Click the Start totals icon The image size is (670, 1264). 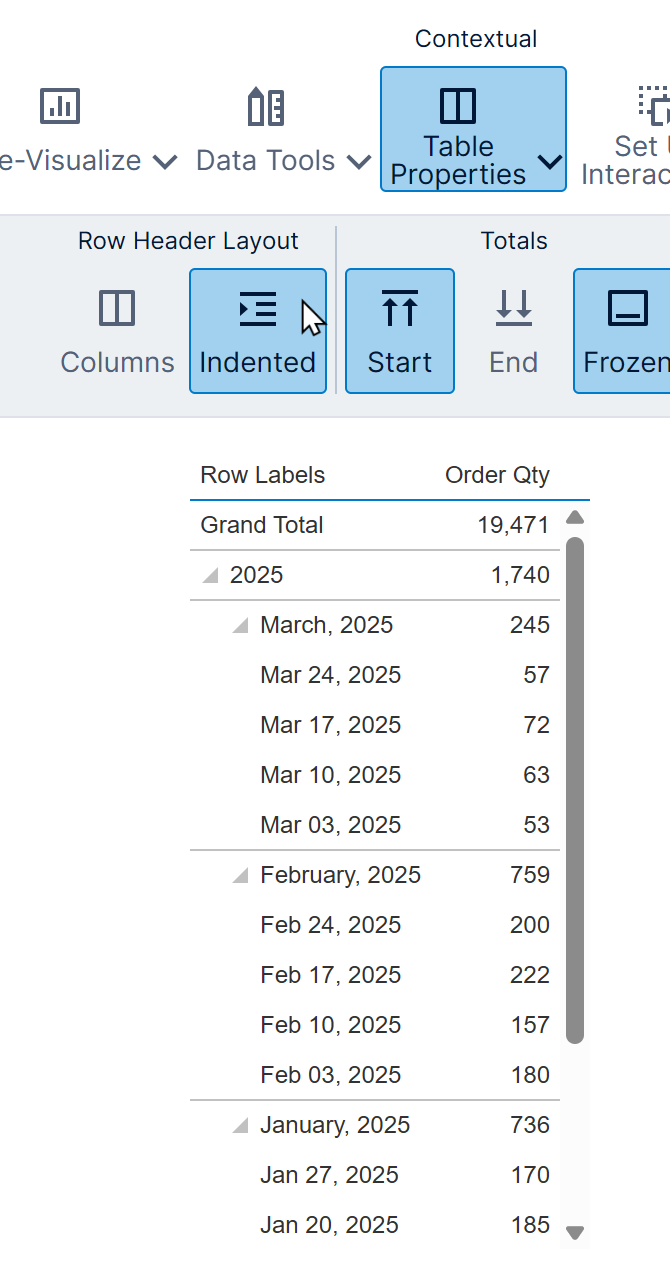[399, 310]
